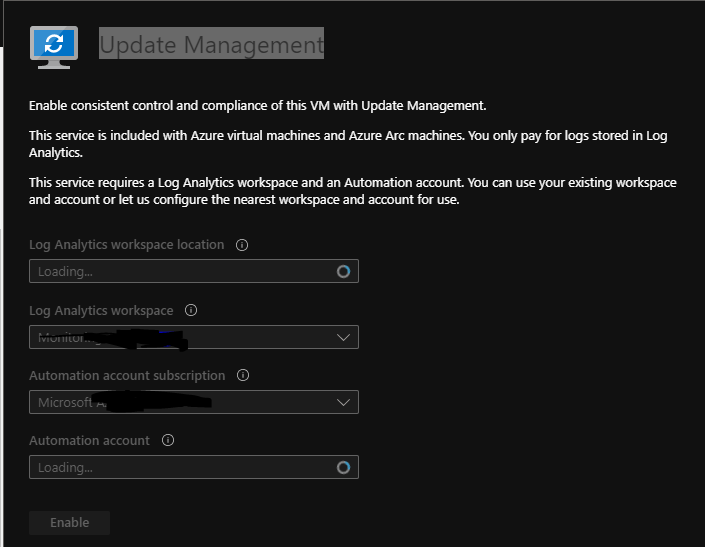705x547 pixels.
Task: Click info icon beside Log Analytics workspace location
Action: 242,245
